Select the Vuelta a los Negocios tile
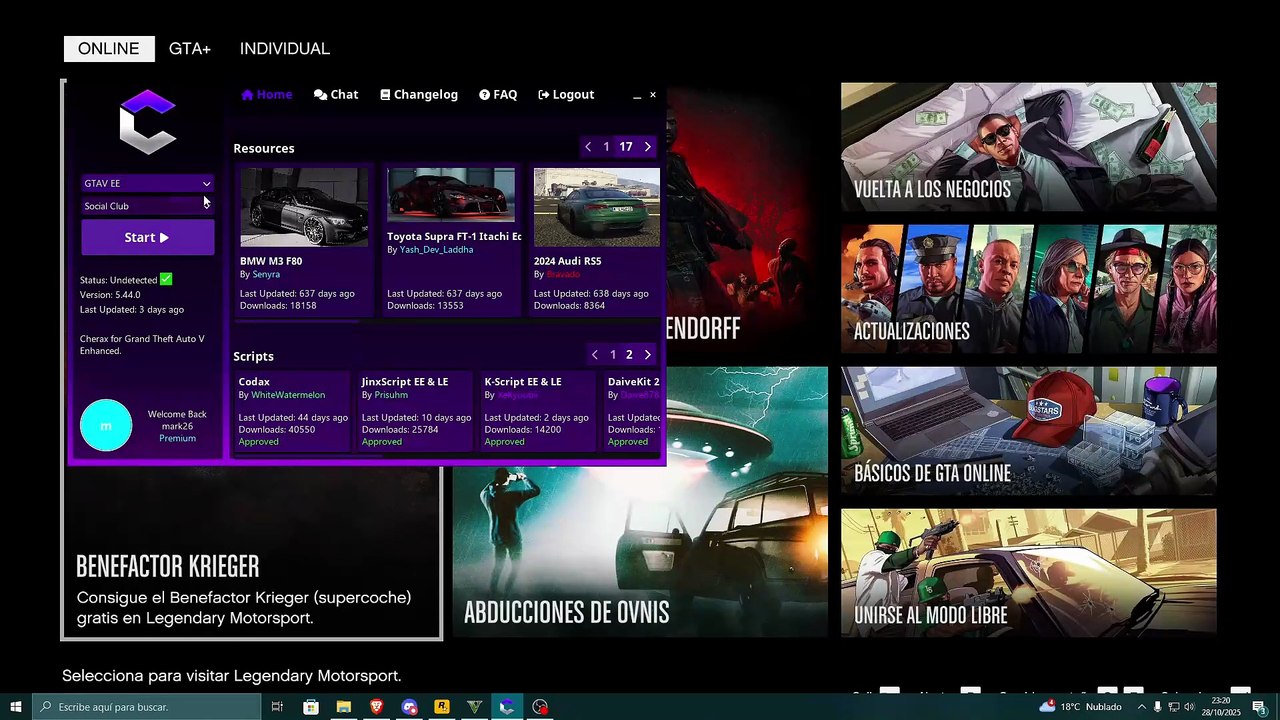This screenshot has width=1280, height=720. pos(1029,147)
